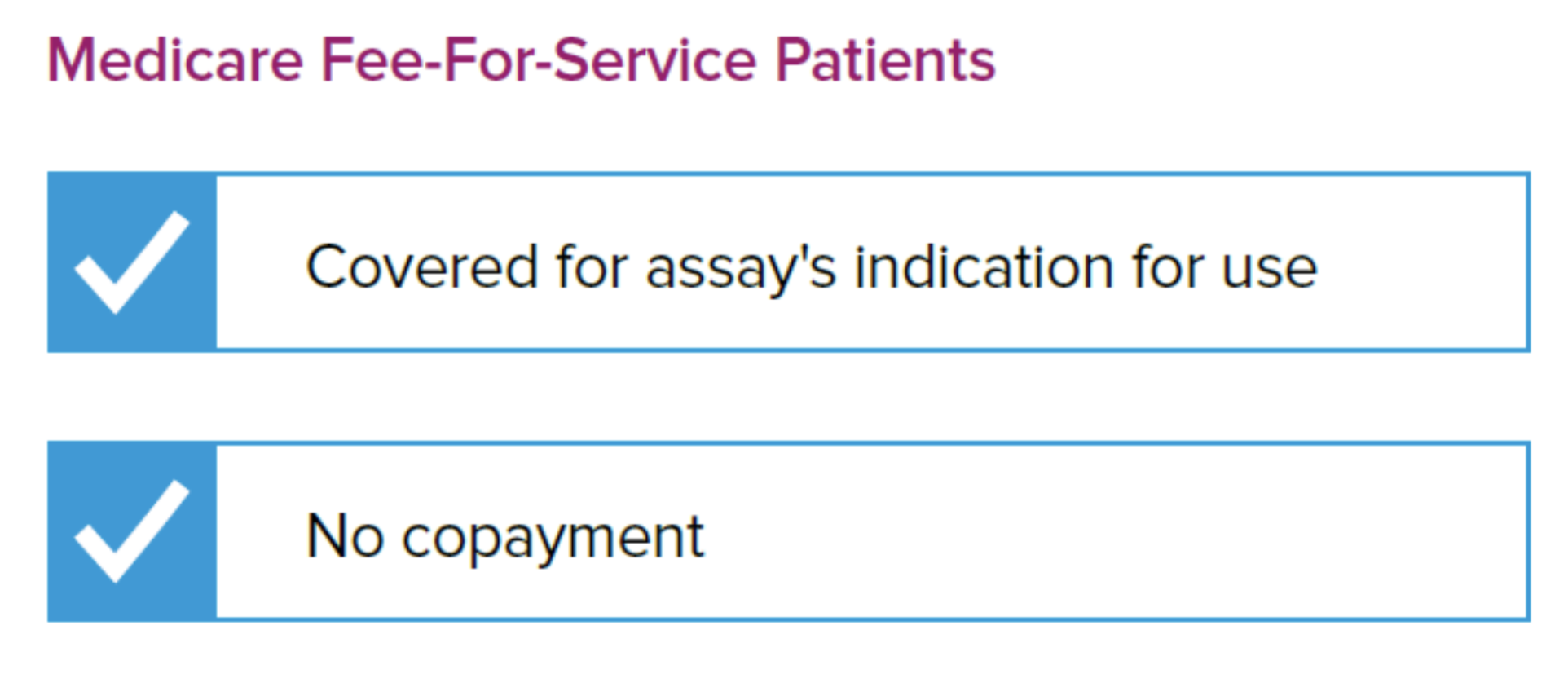Toggle the blue checked square of the coverage row
This screenshot has height=678, width=1568.
[132, 262]
